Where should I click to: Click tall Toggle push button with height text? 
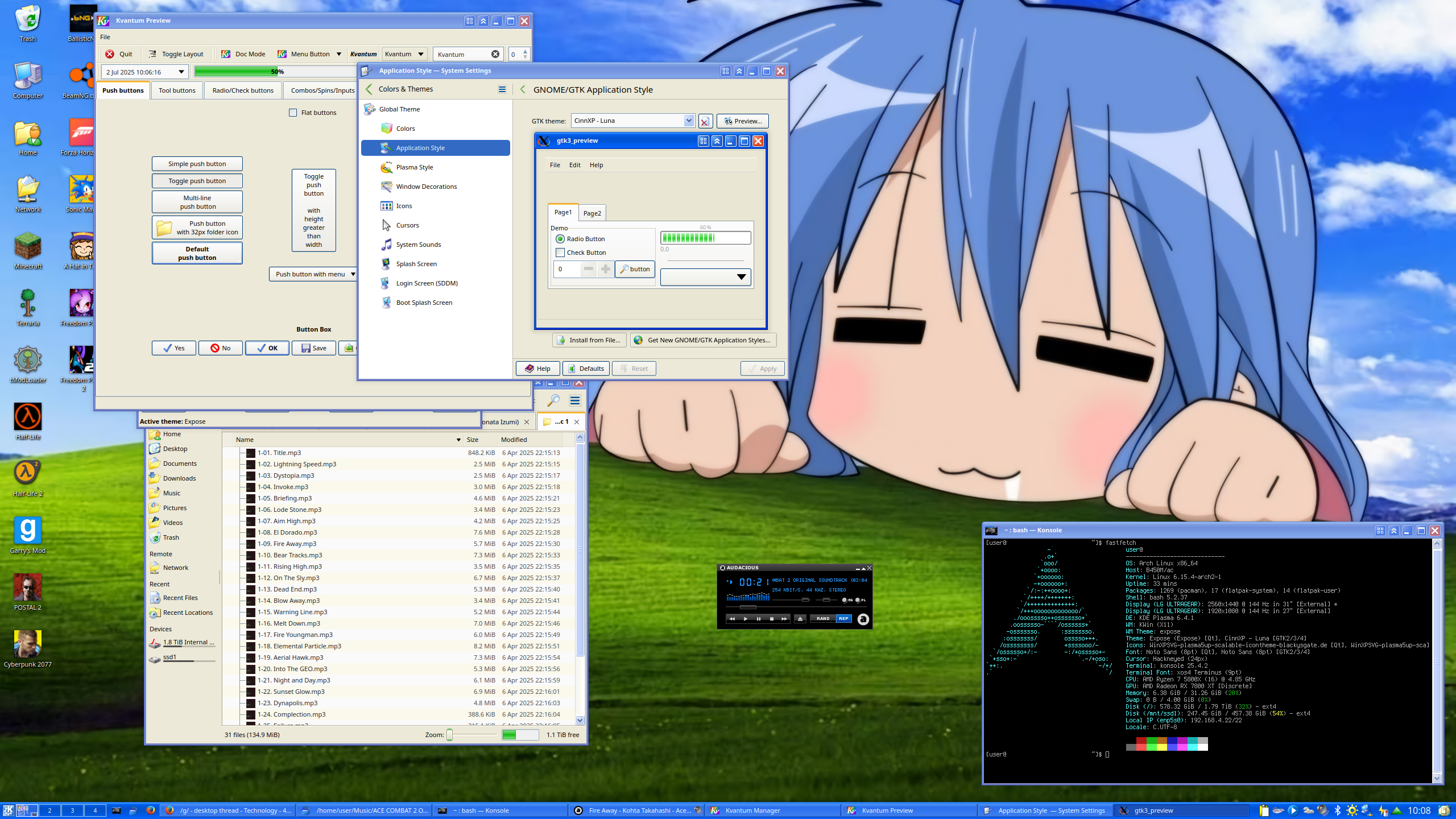pos(313,210)
